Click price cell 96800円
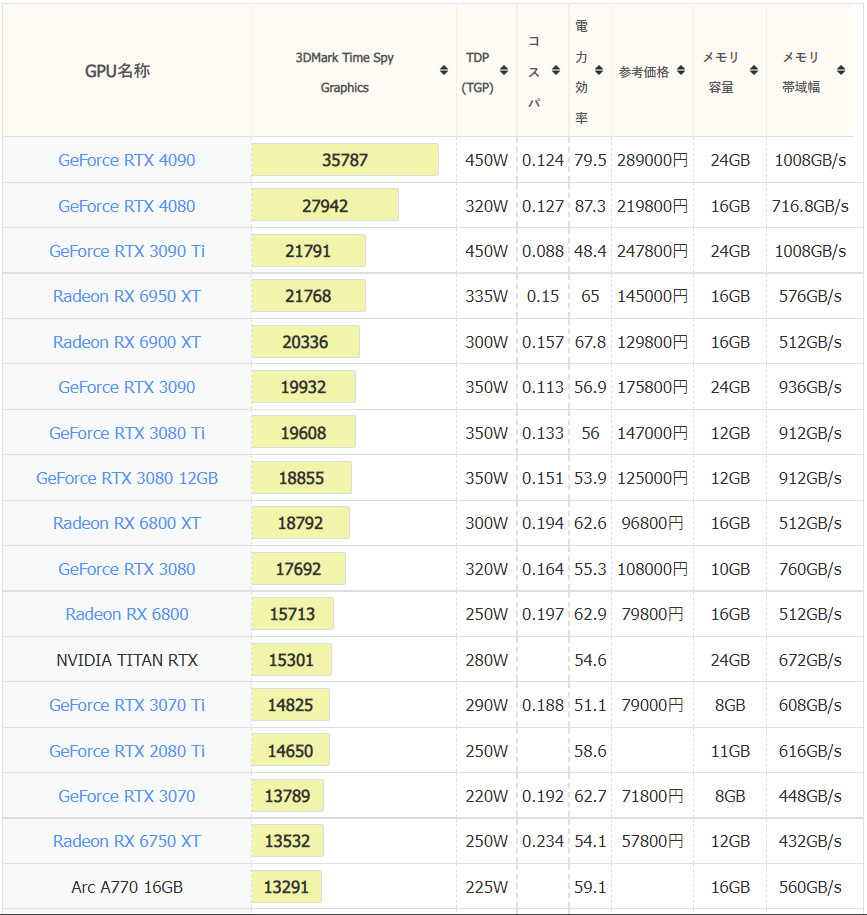Viewport: 867px width, 915px height. 652,523
